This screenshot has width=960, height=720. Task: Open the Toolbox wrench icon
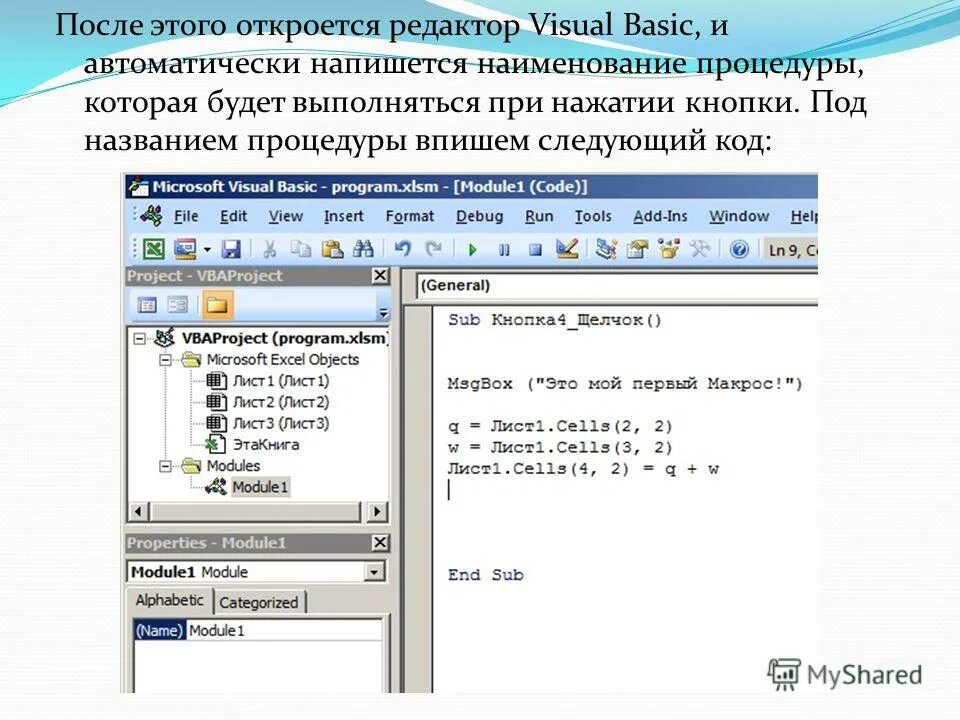700,249
